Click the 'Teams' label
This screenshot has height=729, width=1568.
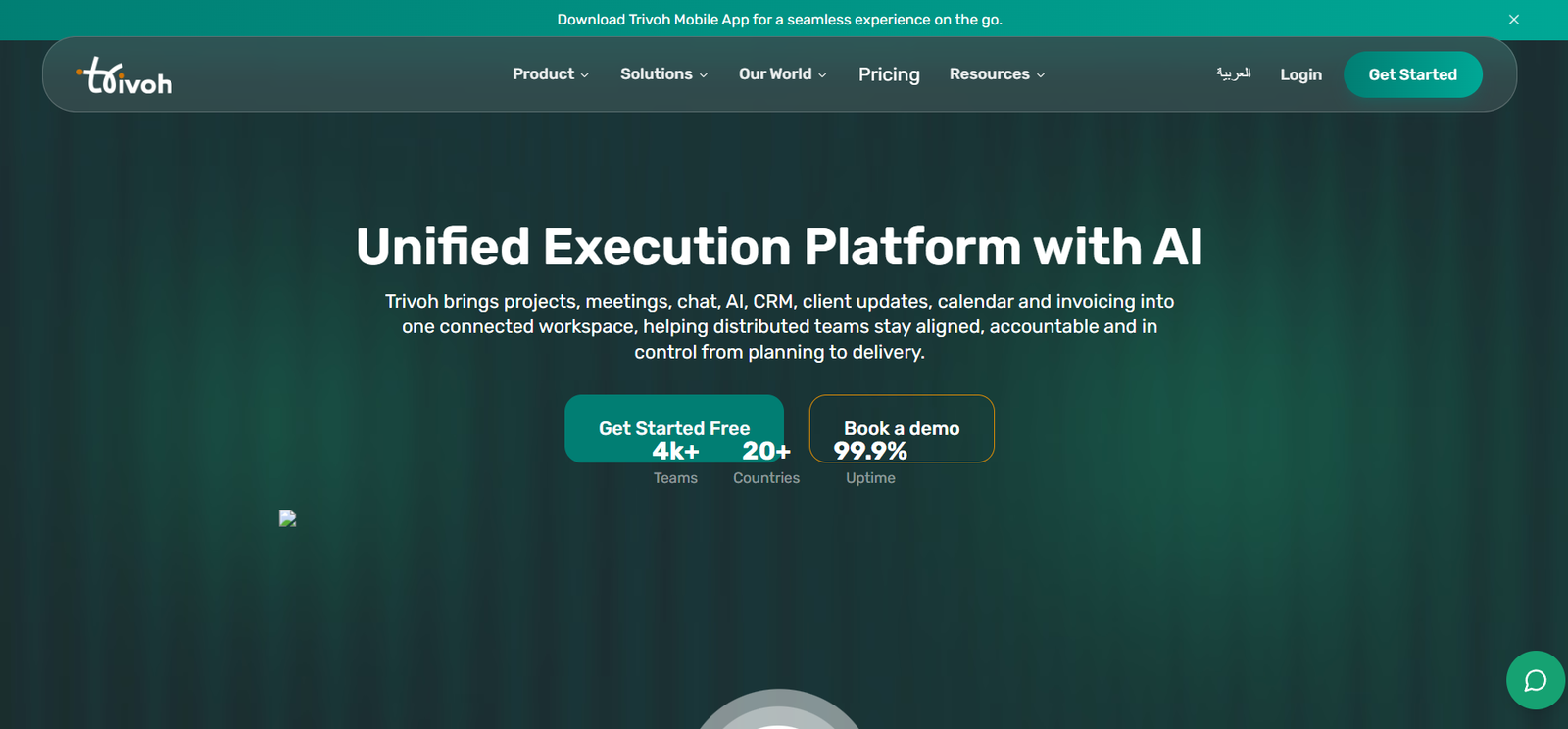(x=676, y=478)
